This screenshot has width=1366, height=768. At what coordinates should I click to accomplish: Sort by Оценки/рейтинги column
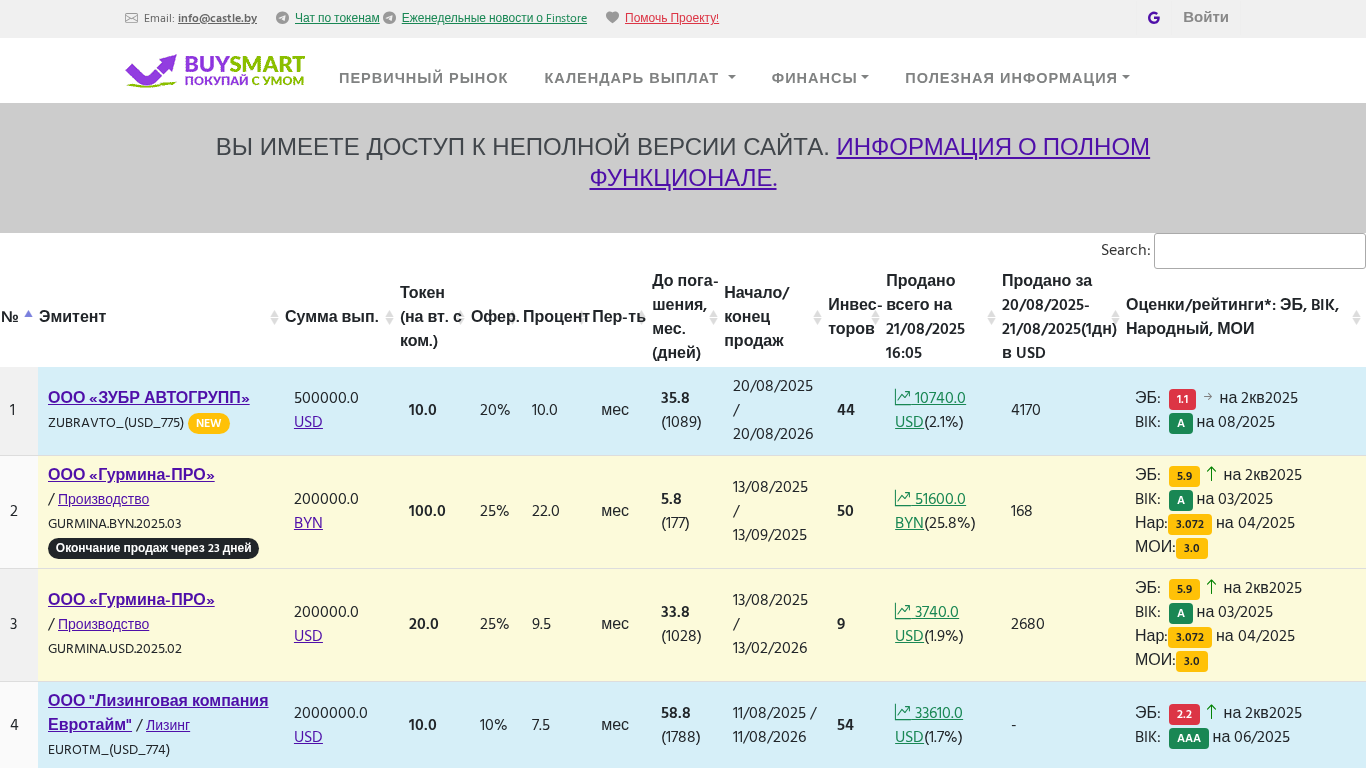1245,317
